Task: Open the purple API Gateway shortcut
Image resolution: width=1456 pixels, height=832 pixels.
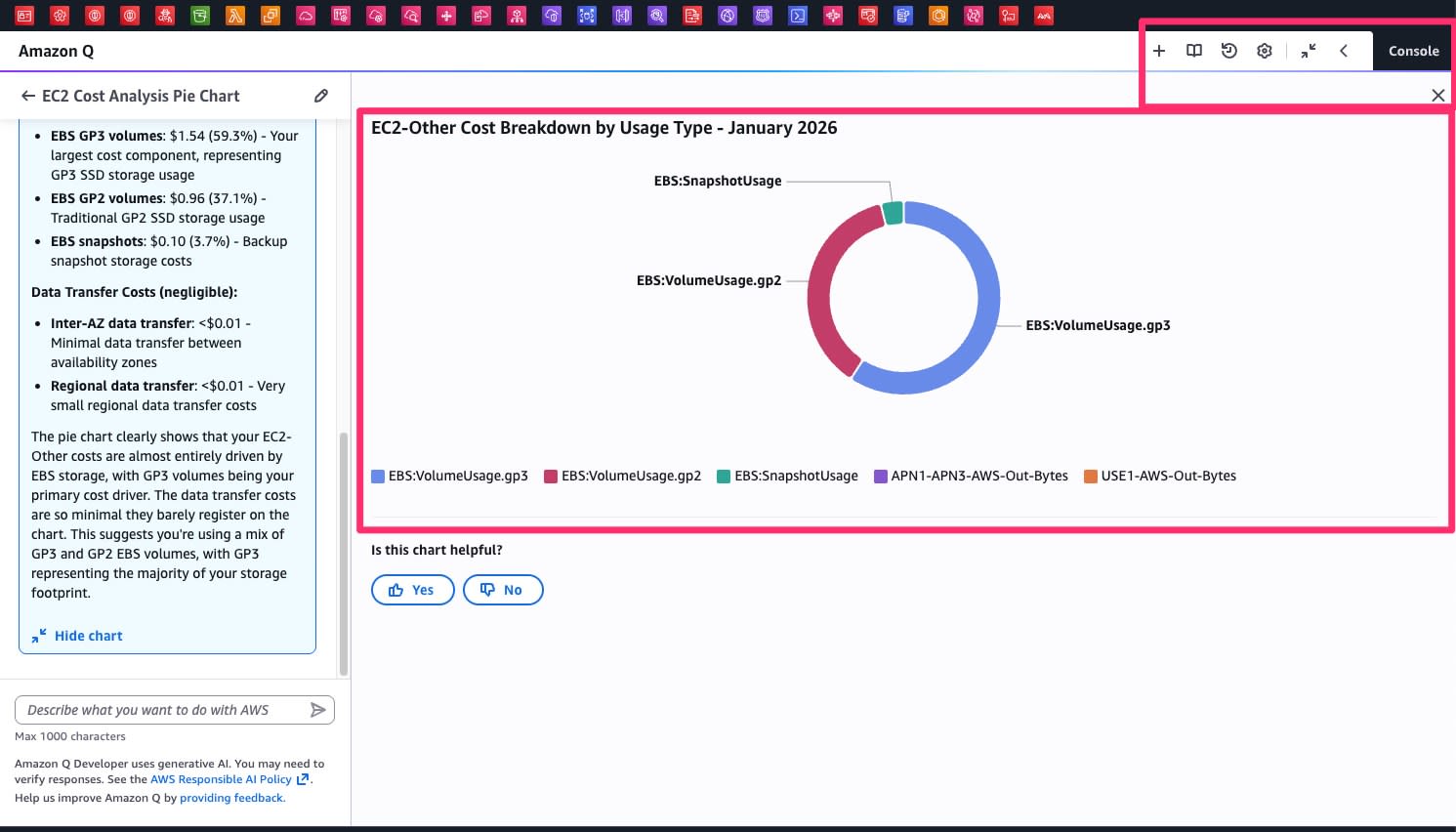Action: [x=622, y=16]
